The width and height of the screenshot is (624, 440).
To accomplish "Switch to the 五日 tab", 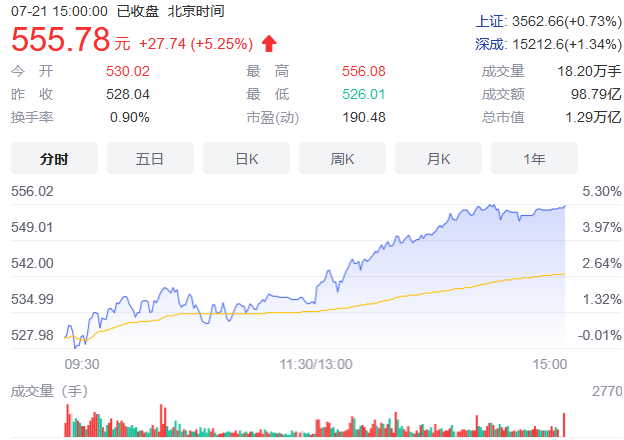I will [x=150, y=158].
